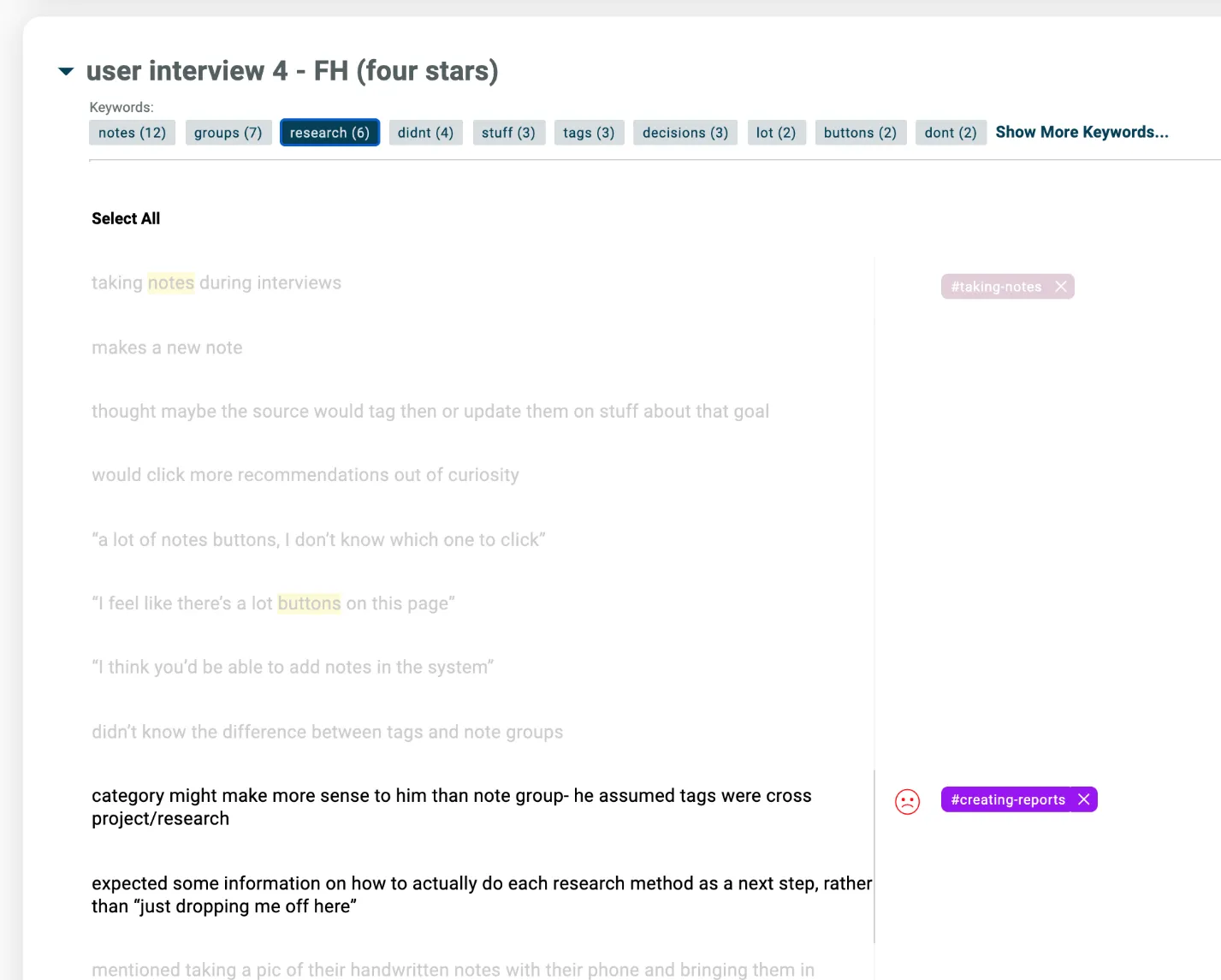Click the #creating-reports purple tag

pos(1008,799)
